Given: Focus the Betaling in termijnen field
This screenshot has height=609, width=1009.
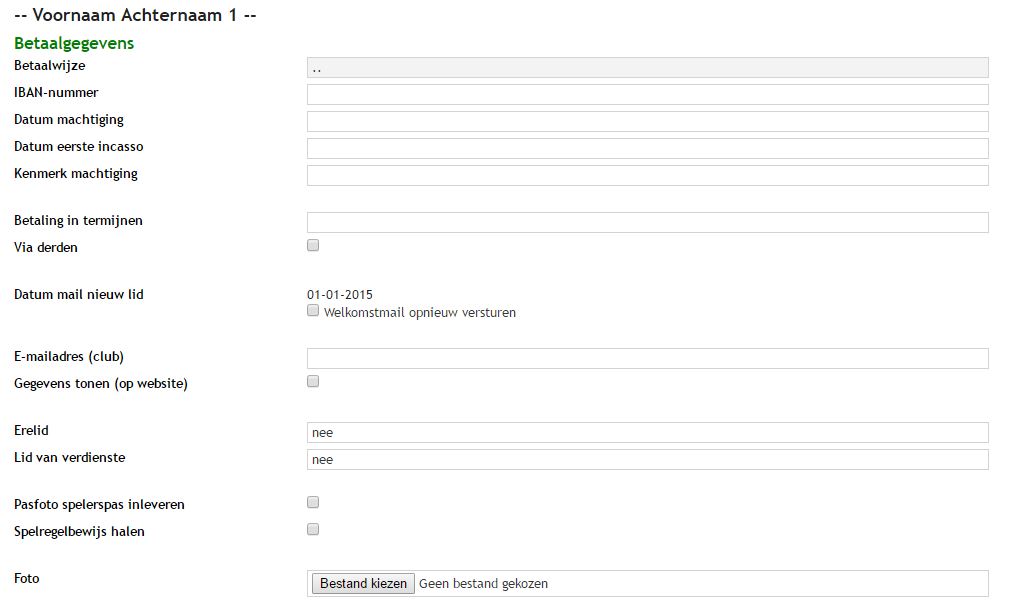Looking at the screenshot, I should [647, 223].
